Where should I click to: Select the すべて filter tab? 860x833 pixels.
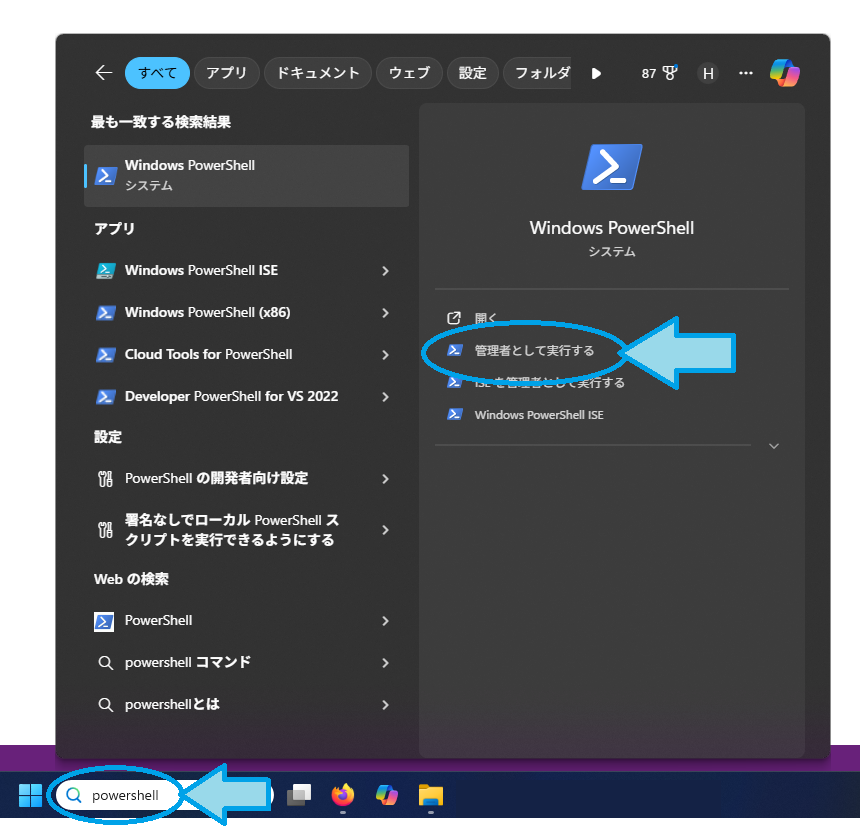coord(157,73)
